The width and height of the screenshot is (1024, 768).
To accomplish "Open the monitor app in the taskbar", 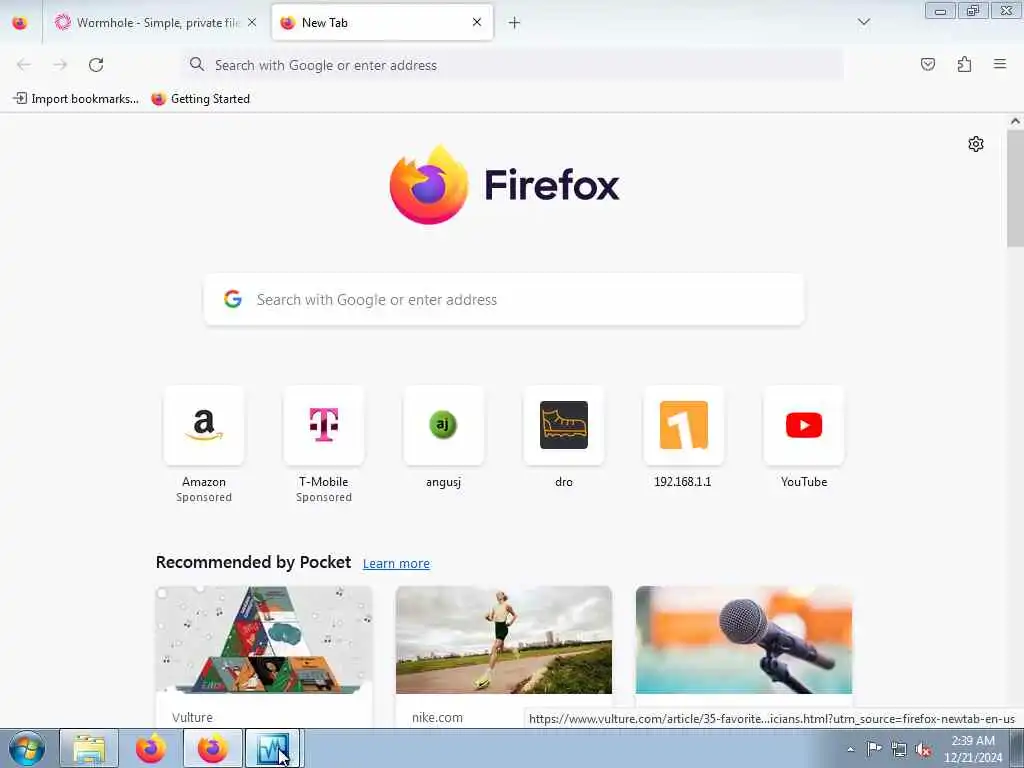I will coord(272,748).
